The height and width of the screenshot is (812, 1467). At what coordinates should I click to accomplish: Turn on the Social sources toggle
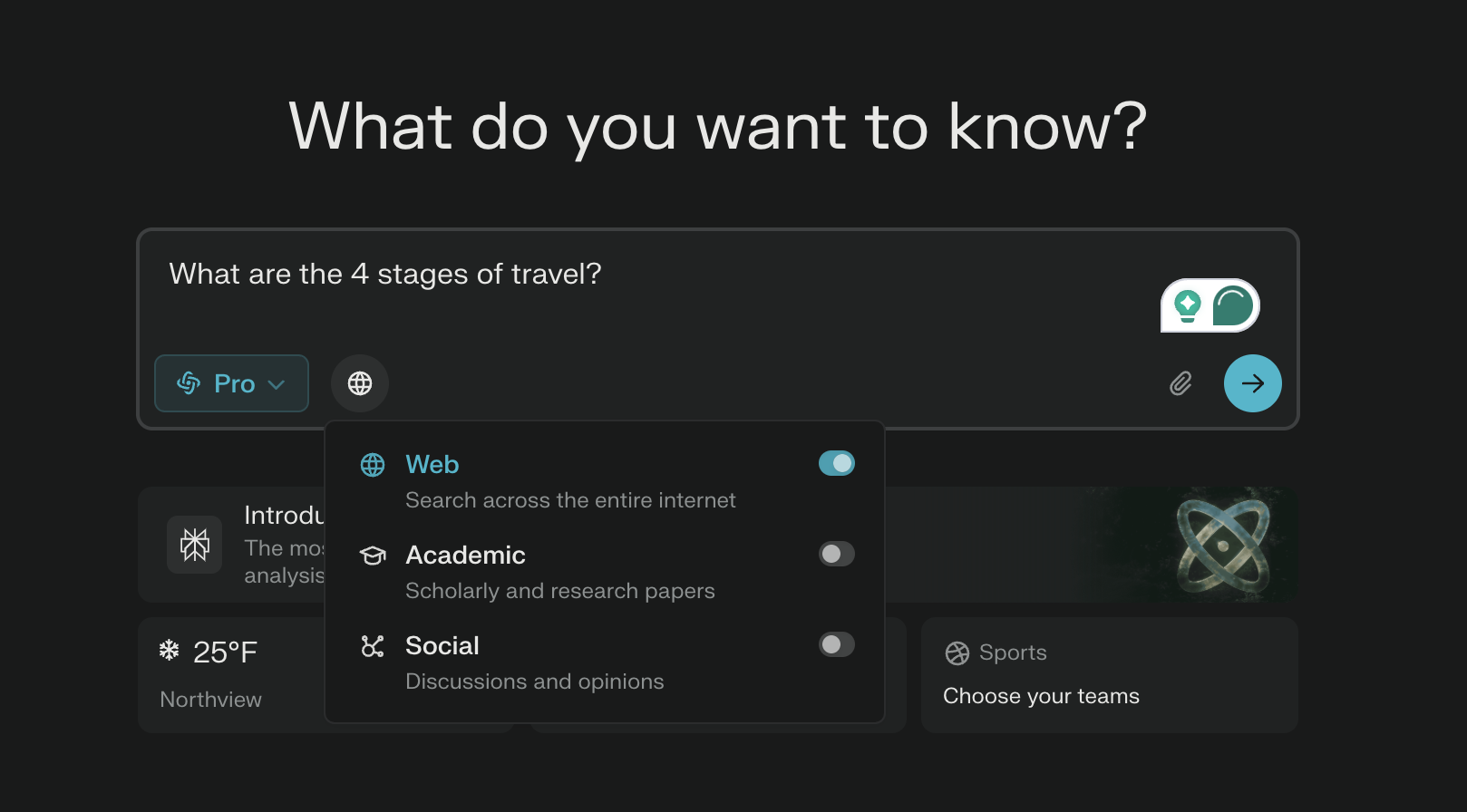coord(837,644)
